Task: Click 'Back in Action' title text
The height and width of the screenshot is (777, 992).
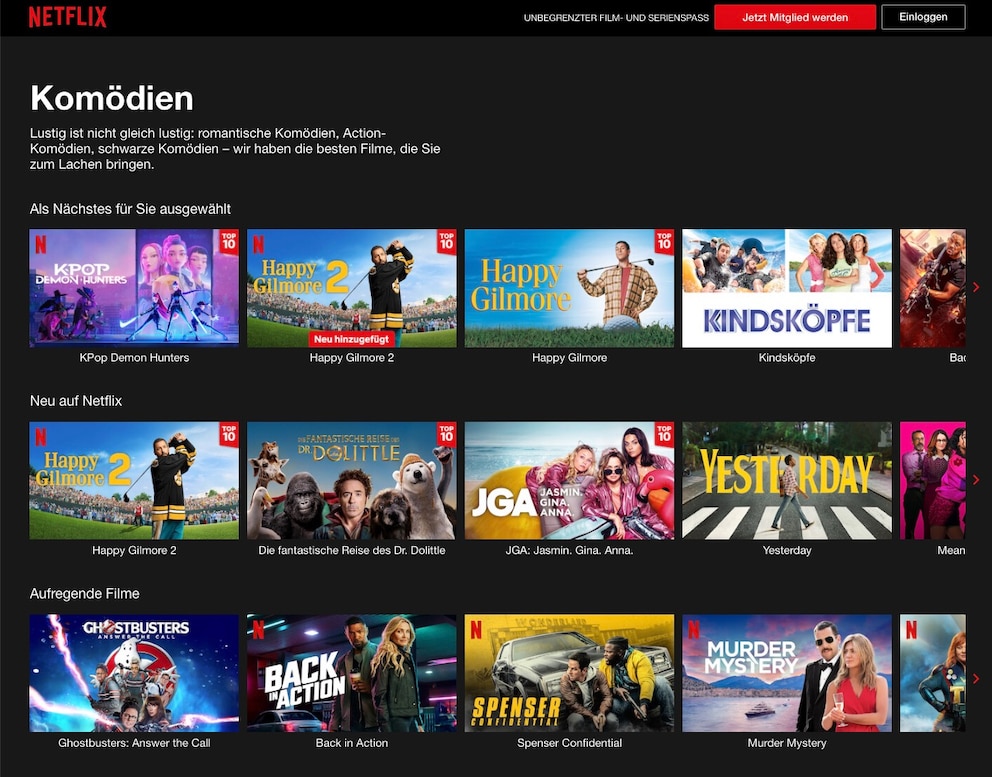Action: pos(352,743)
